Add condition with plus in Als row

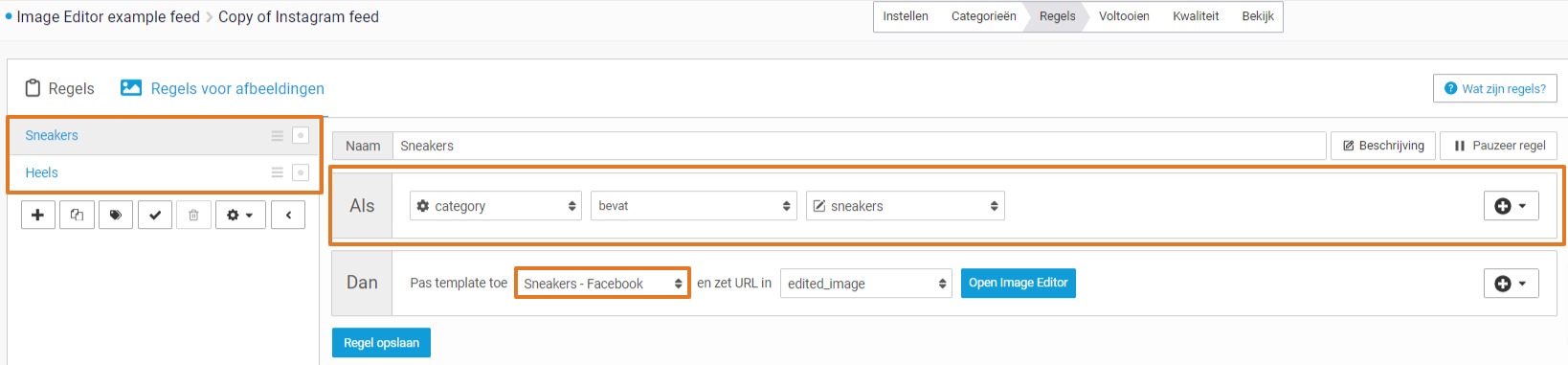(x=1512, y=206)
